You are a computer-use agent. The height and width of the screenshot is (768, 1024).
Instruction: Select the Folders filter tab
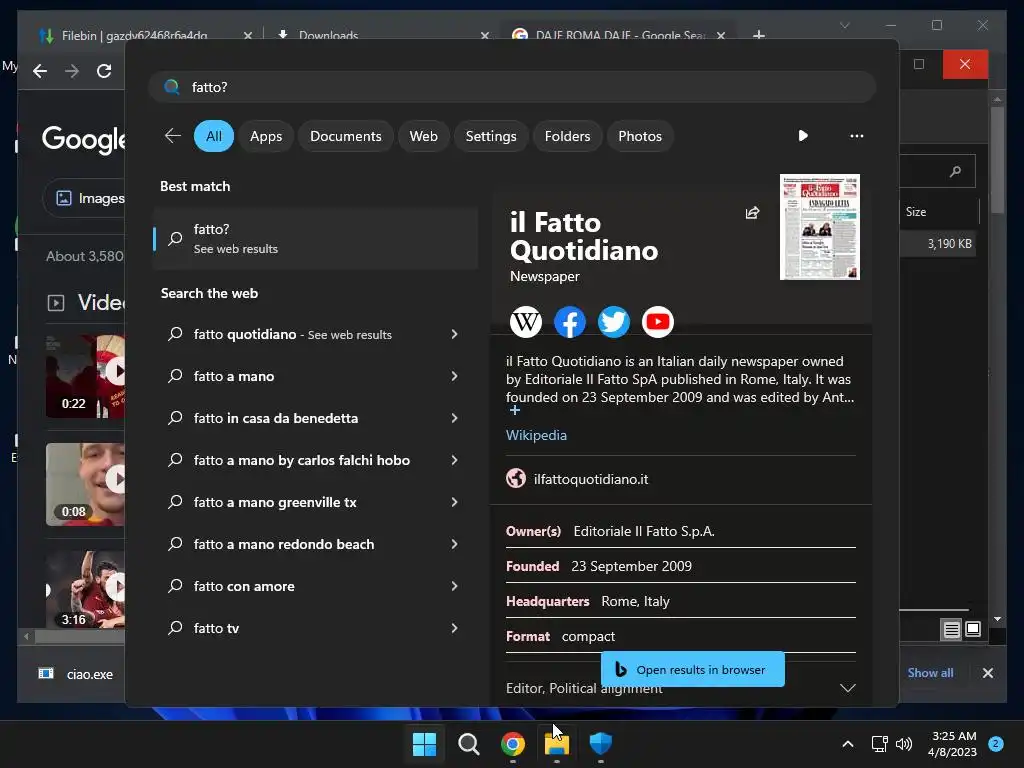[567, 136]
